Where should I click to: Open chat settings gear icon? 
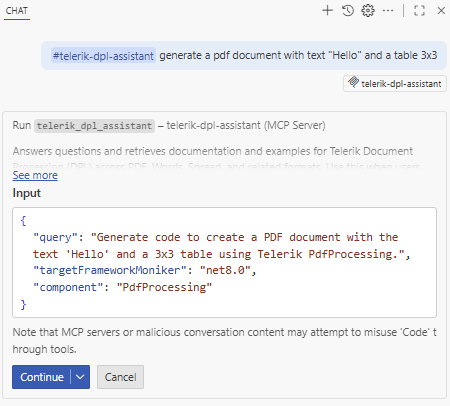[x=368, y=11]
